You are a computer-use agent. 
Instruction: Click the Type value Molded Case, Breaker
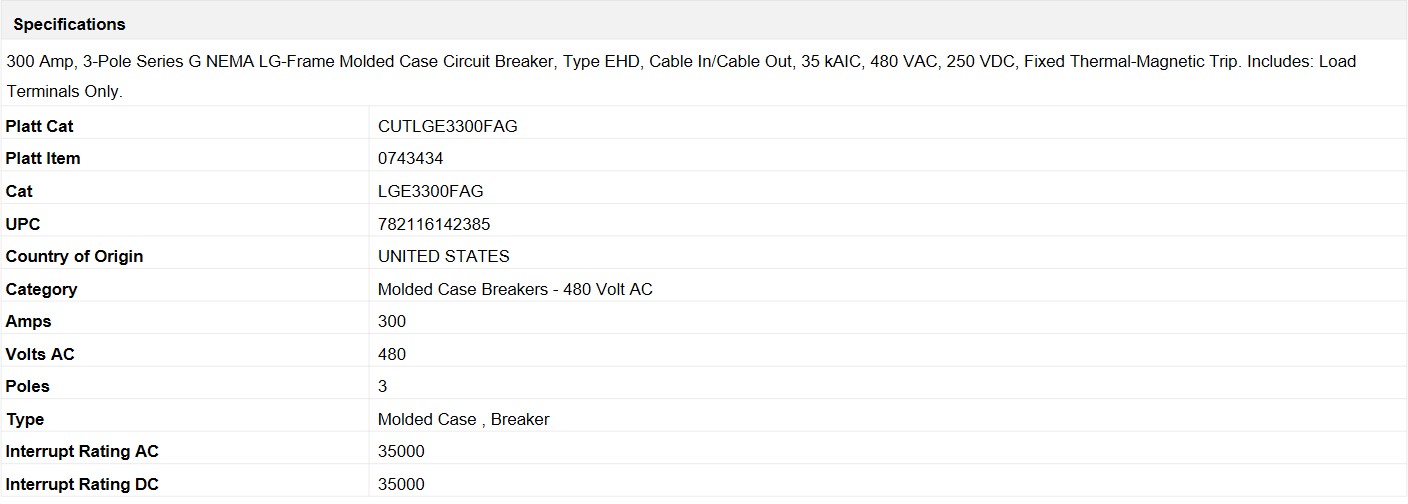463,419
